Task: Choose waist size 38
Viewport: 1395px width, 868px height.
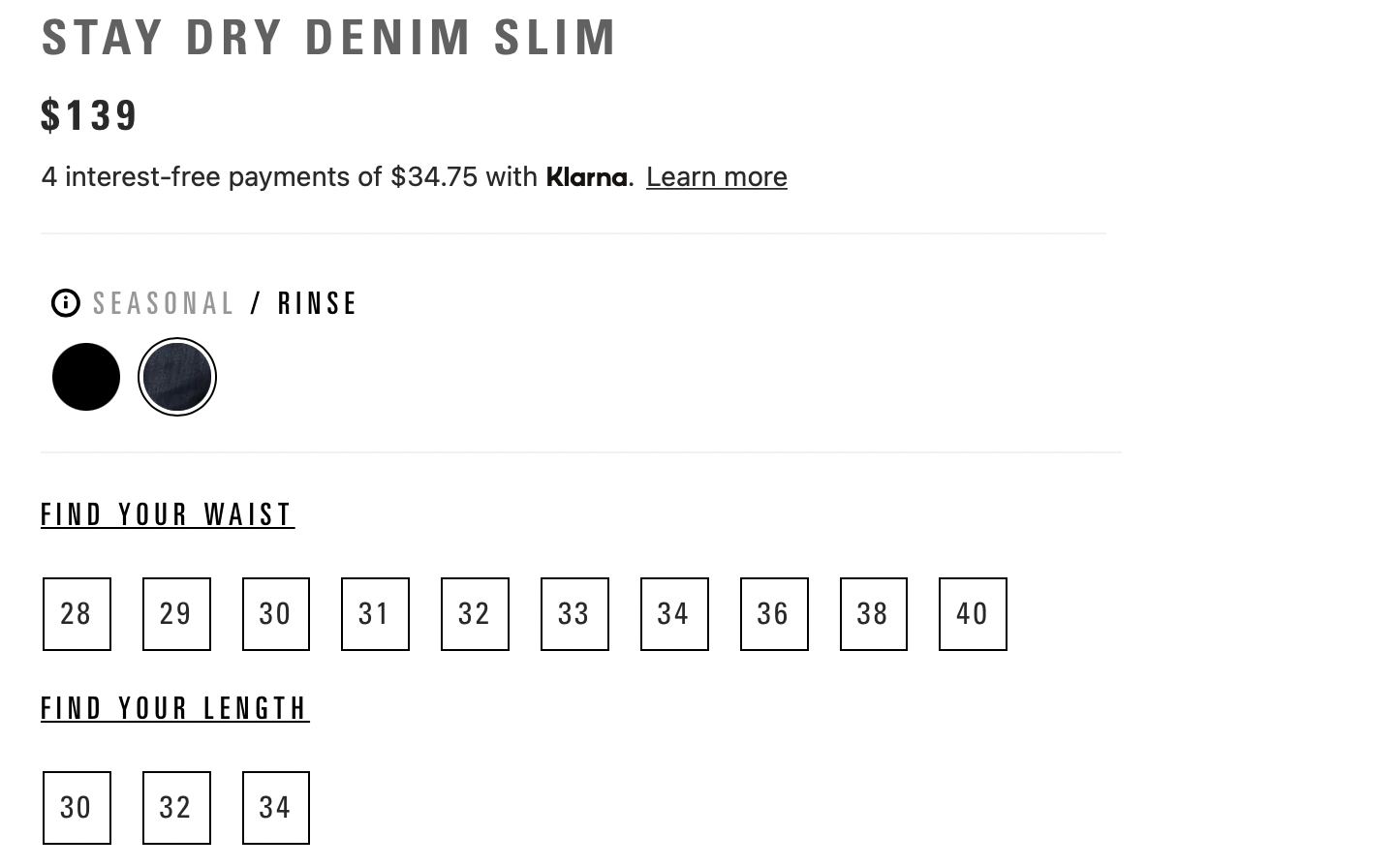Action: click(x=874, y=614)
